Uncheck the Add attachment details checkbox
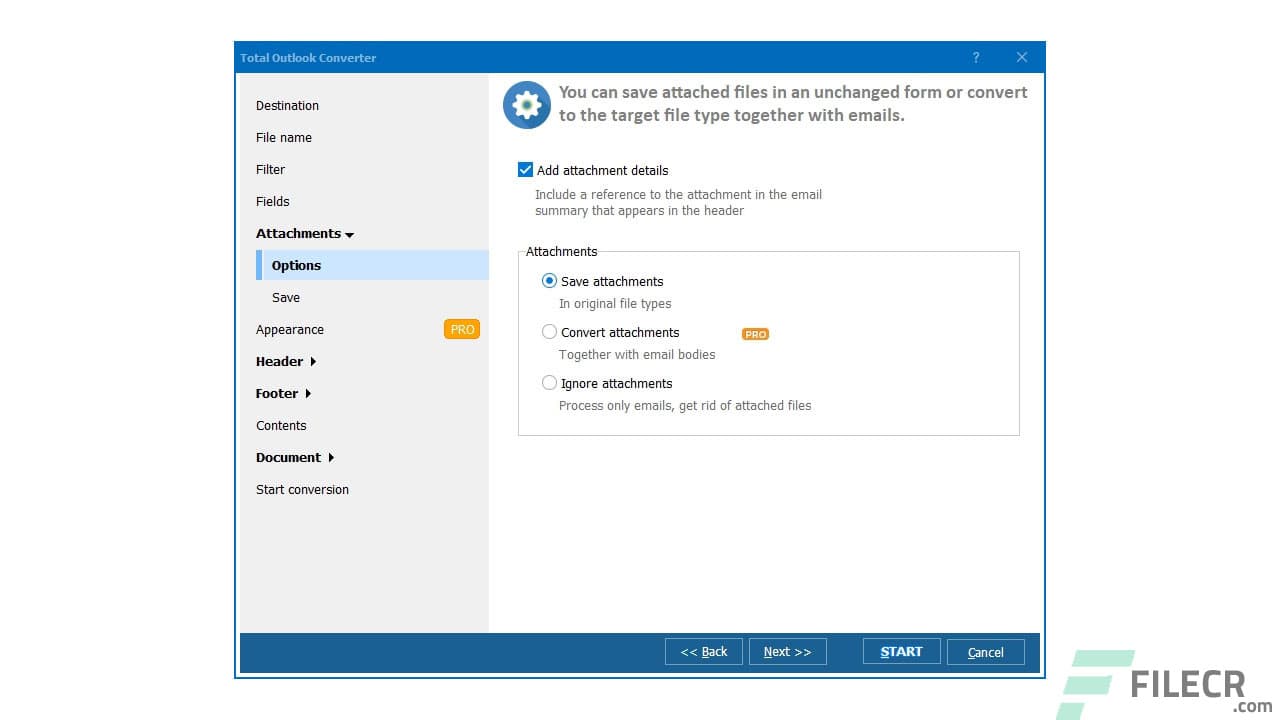The height and width of the screenshot is (720, 1280). [x=525, y=169]
